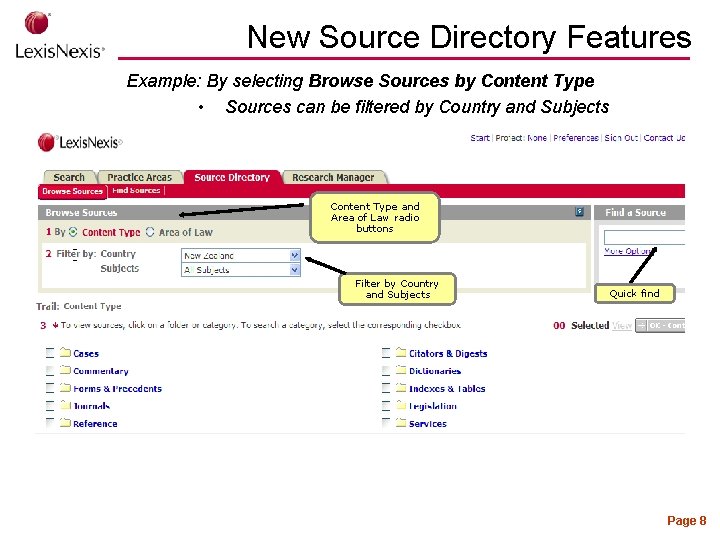
Task: Click the OK - Continue button
Action: (660, 326)
